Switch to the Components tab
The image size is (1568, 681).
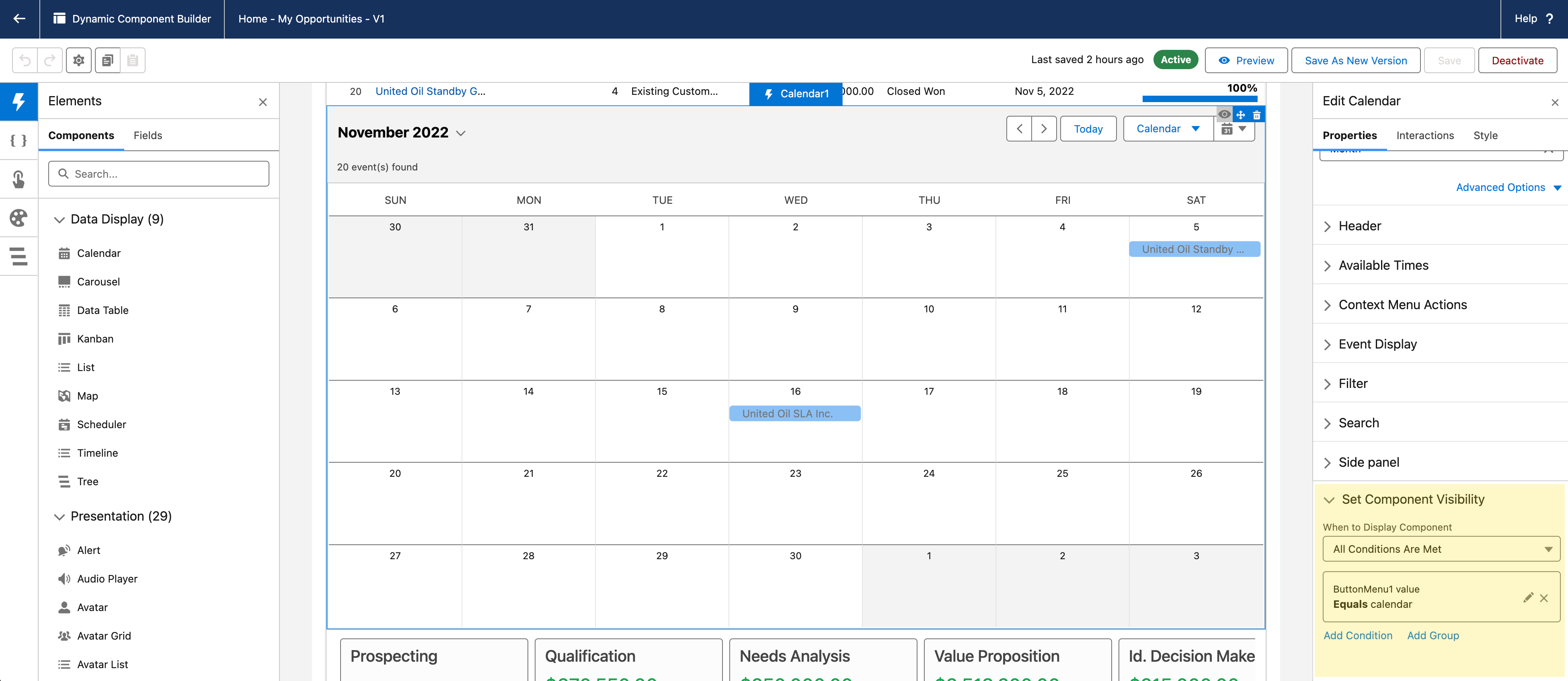point(81,136)
